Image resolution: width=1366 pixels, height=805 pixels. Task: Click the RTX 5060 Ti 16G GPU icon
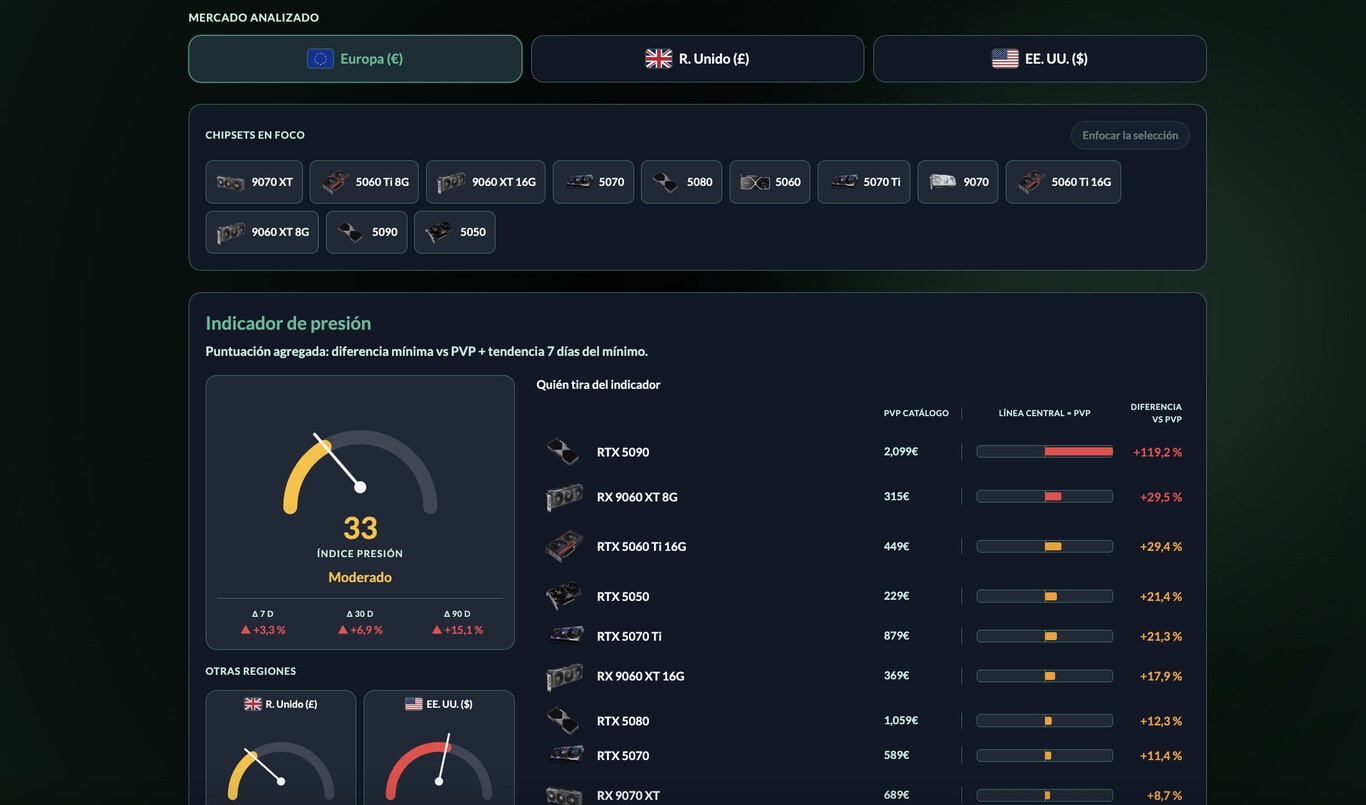[x=564, y=546]
